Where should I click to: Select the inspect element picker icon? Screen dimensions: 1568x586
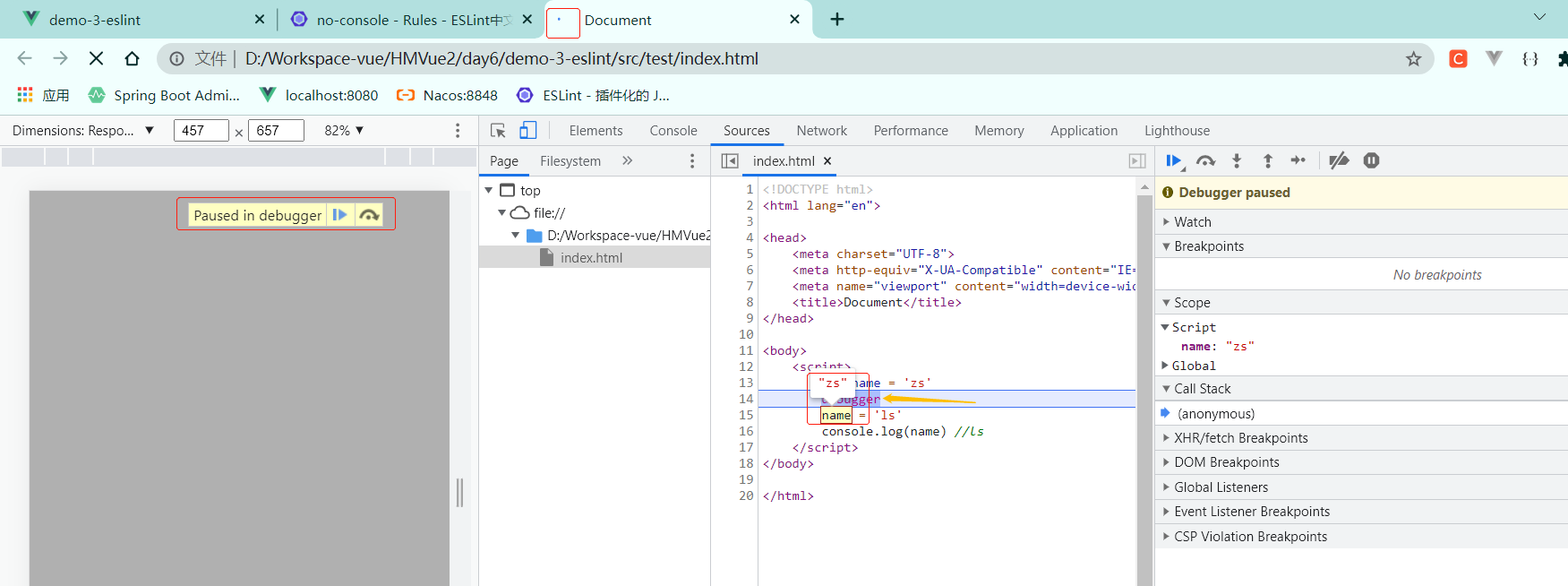pos(498,131)
